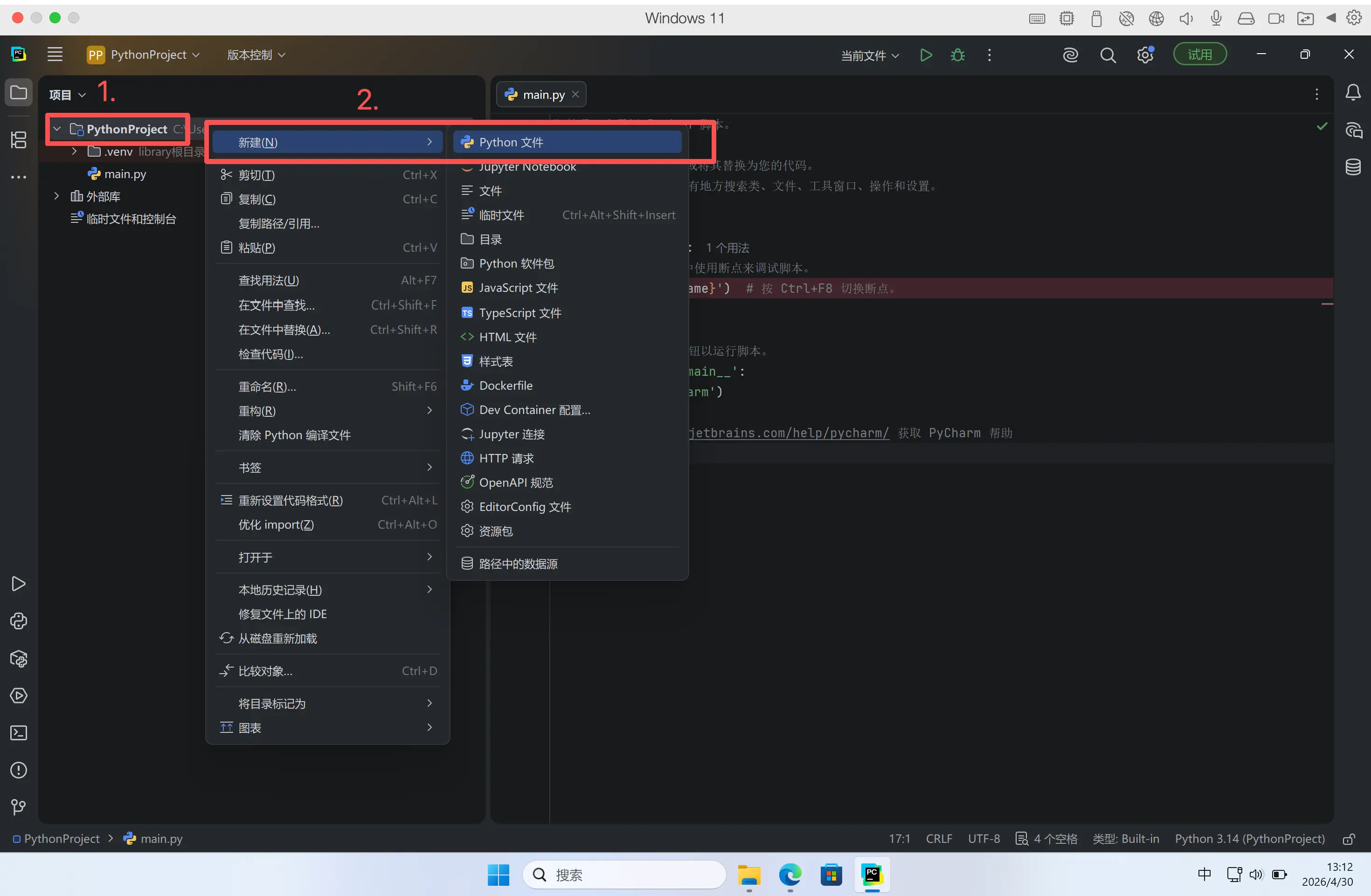This screenshot has height=896, width=1371.
Task: Open Search Everywhere magnifier
Action: [x=1107, y=55]
